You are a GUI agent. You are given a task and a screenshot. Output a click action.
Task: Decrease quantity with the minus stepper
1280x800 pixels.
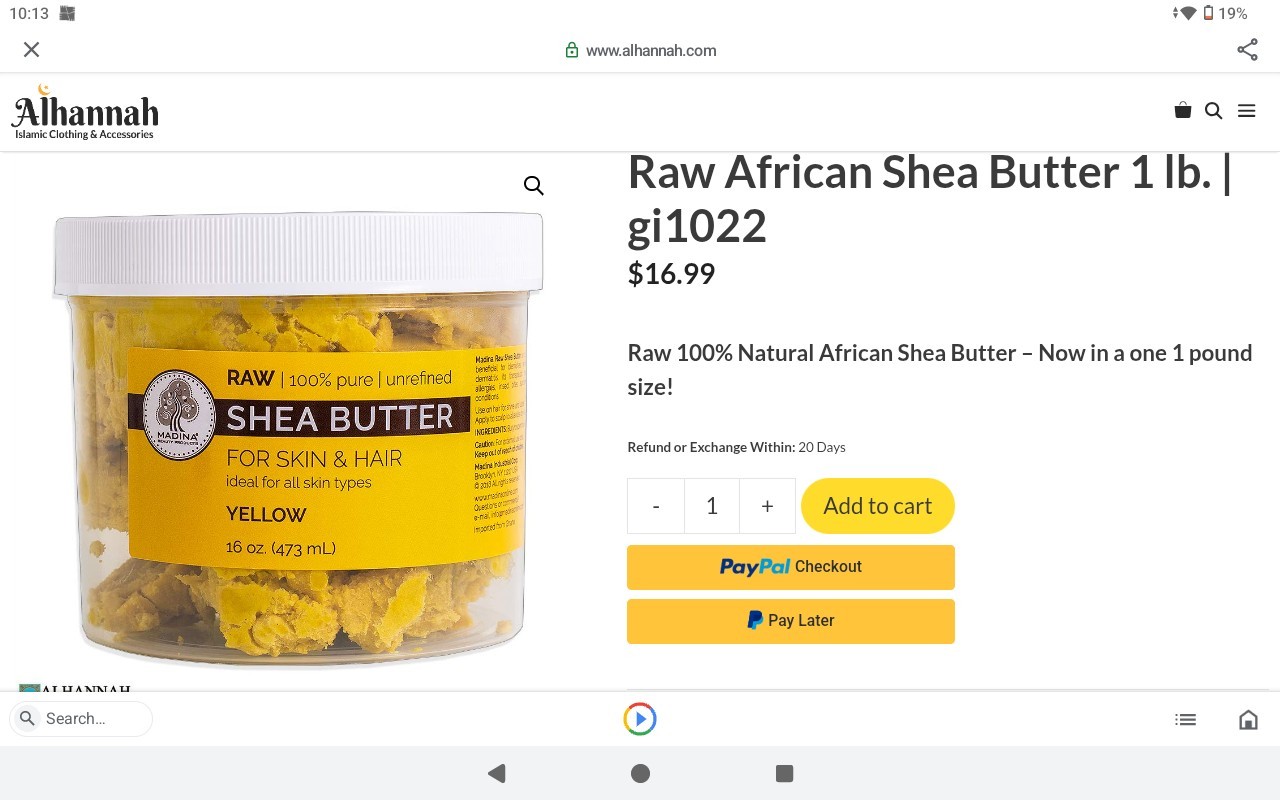click(x=655, y=505)
